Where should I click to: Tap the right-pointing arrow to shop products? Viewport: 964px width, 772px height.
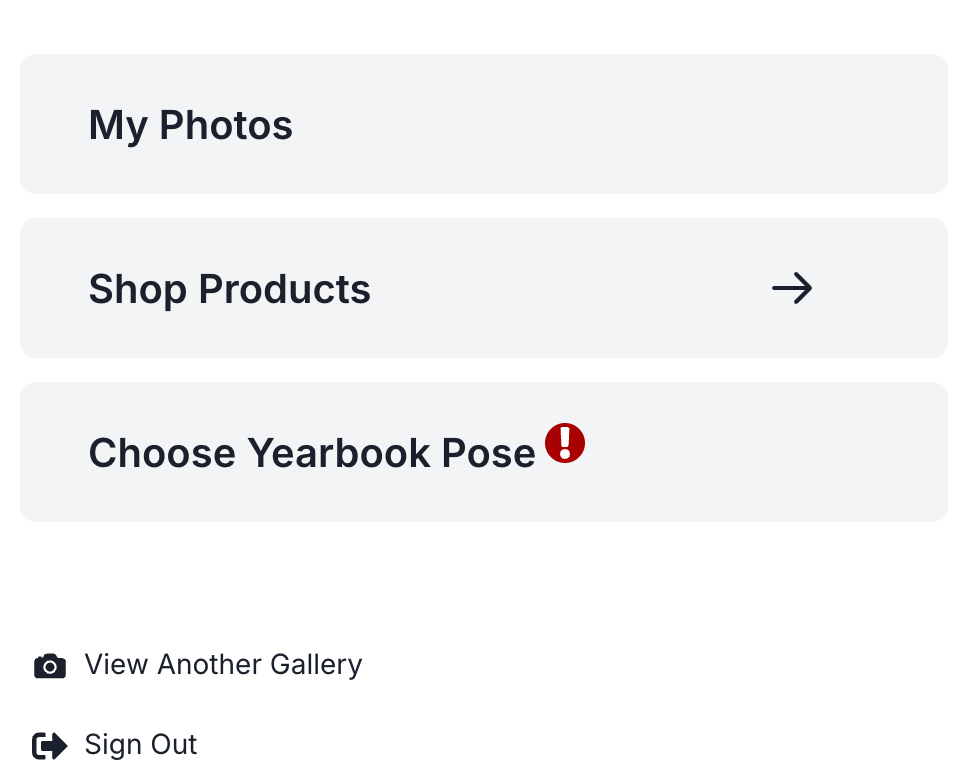pyautogui.click(x=792, y=289)
